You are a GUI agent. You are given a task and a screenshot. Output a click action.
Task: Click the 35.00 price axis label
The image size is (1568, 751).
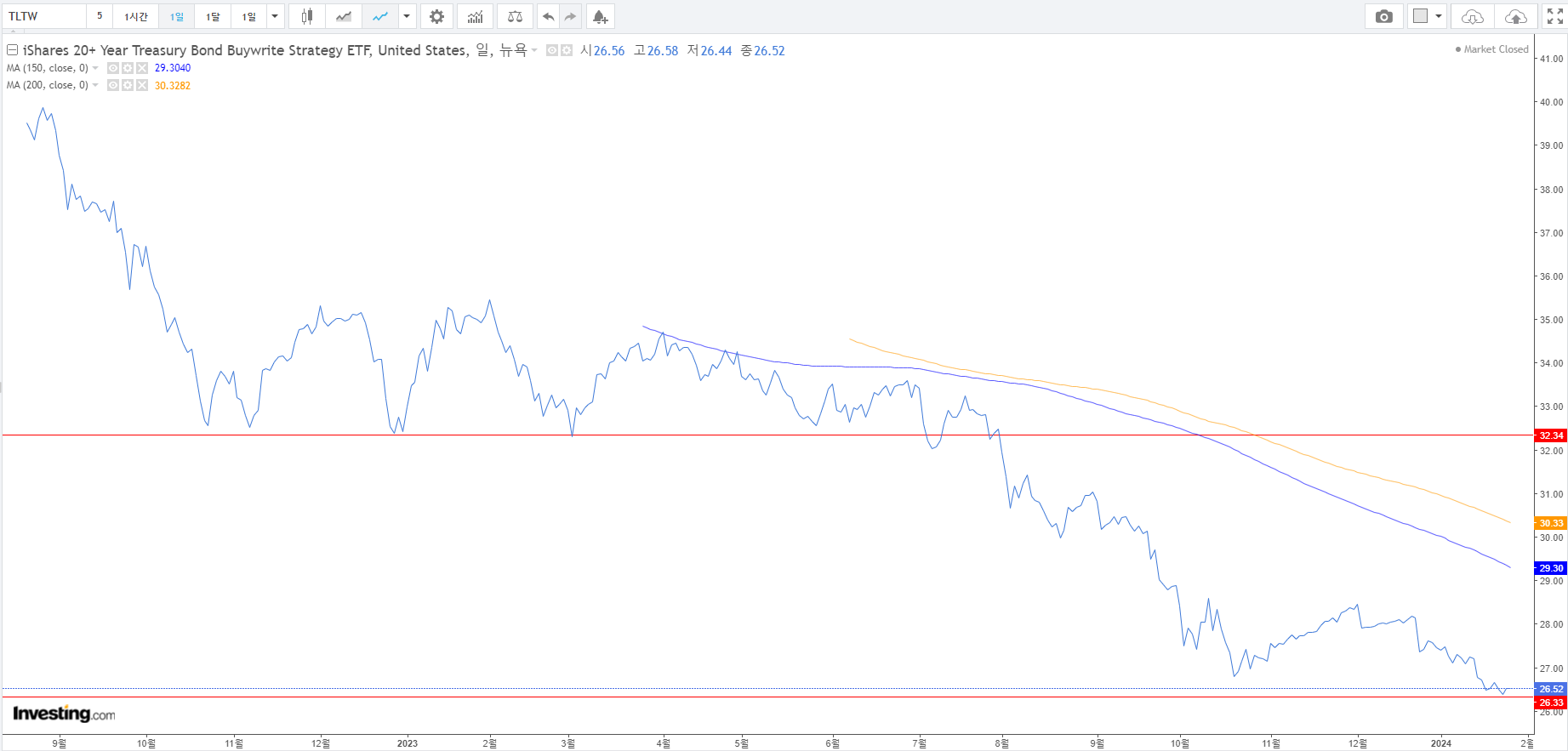point(1551,320)
